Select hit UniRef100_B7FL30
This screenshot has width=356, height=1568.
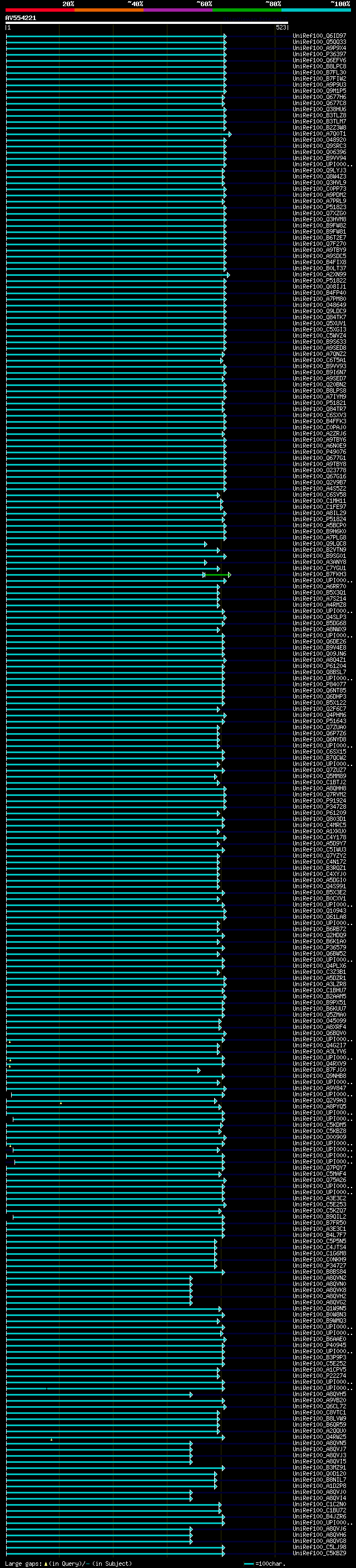coord(319,72)
